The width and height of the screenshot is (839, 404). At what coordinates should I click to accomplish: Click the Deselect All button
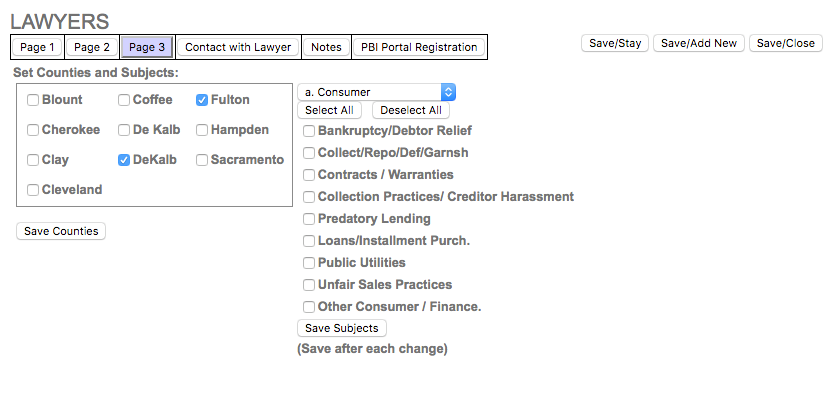coord(411,110)
